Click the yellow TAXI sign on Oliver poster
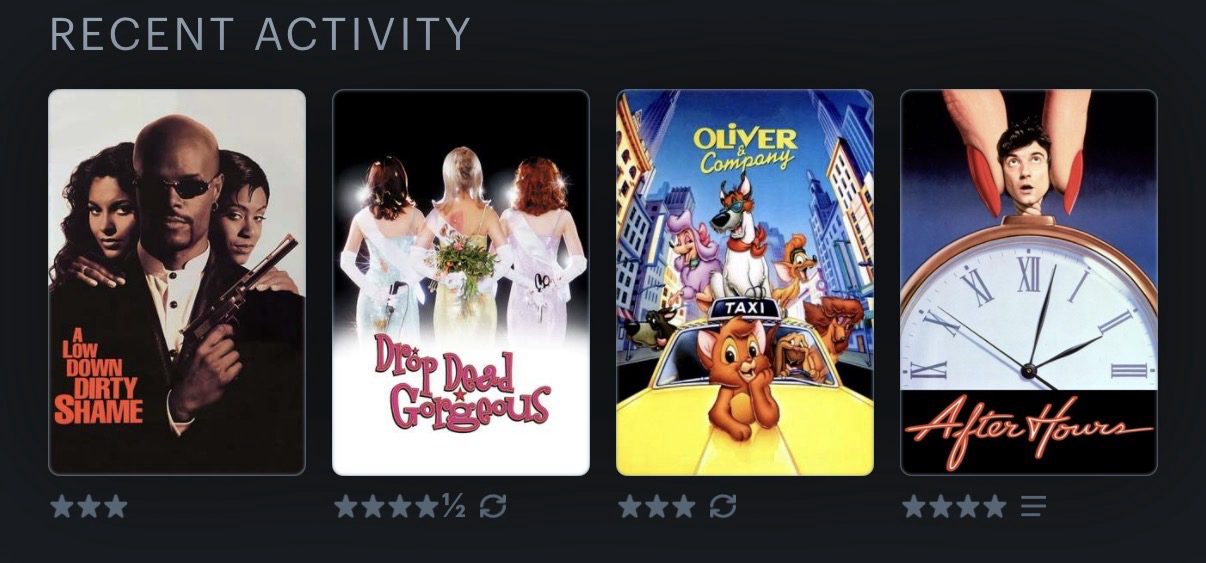1206x563 pixels. pos(744,307)
